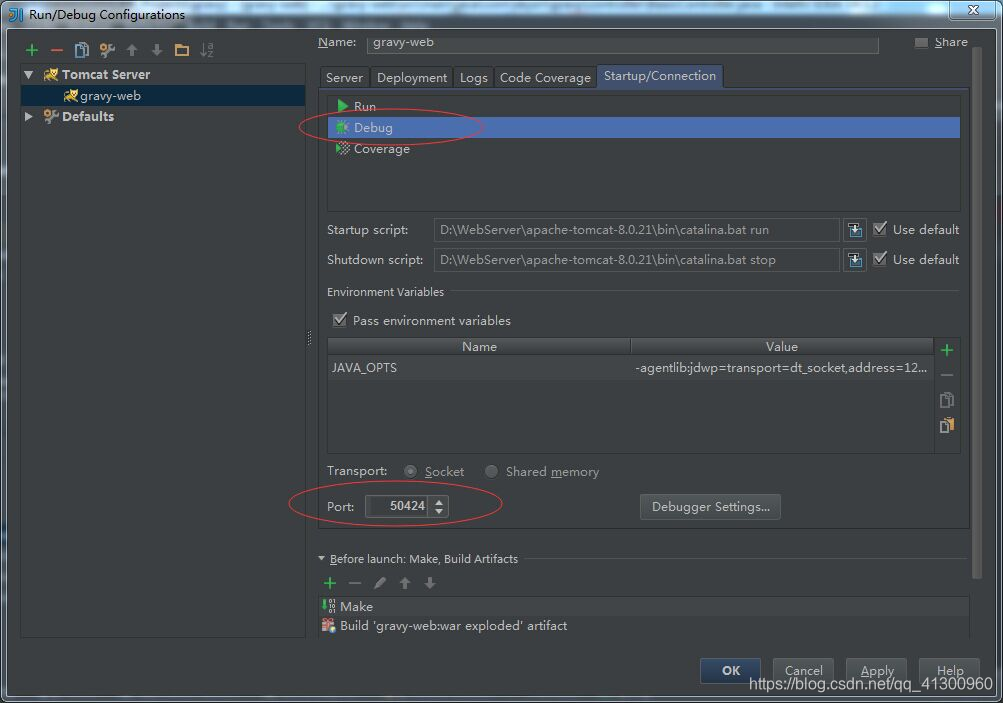
Task: Add a new run configuration
Action: 30,50
